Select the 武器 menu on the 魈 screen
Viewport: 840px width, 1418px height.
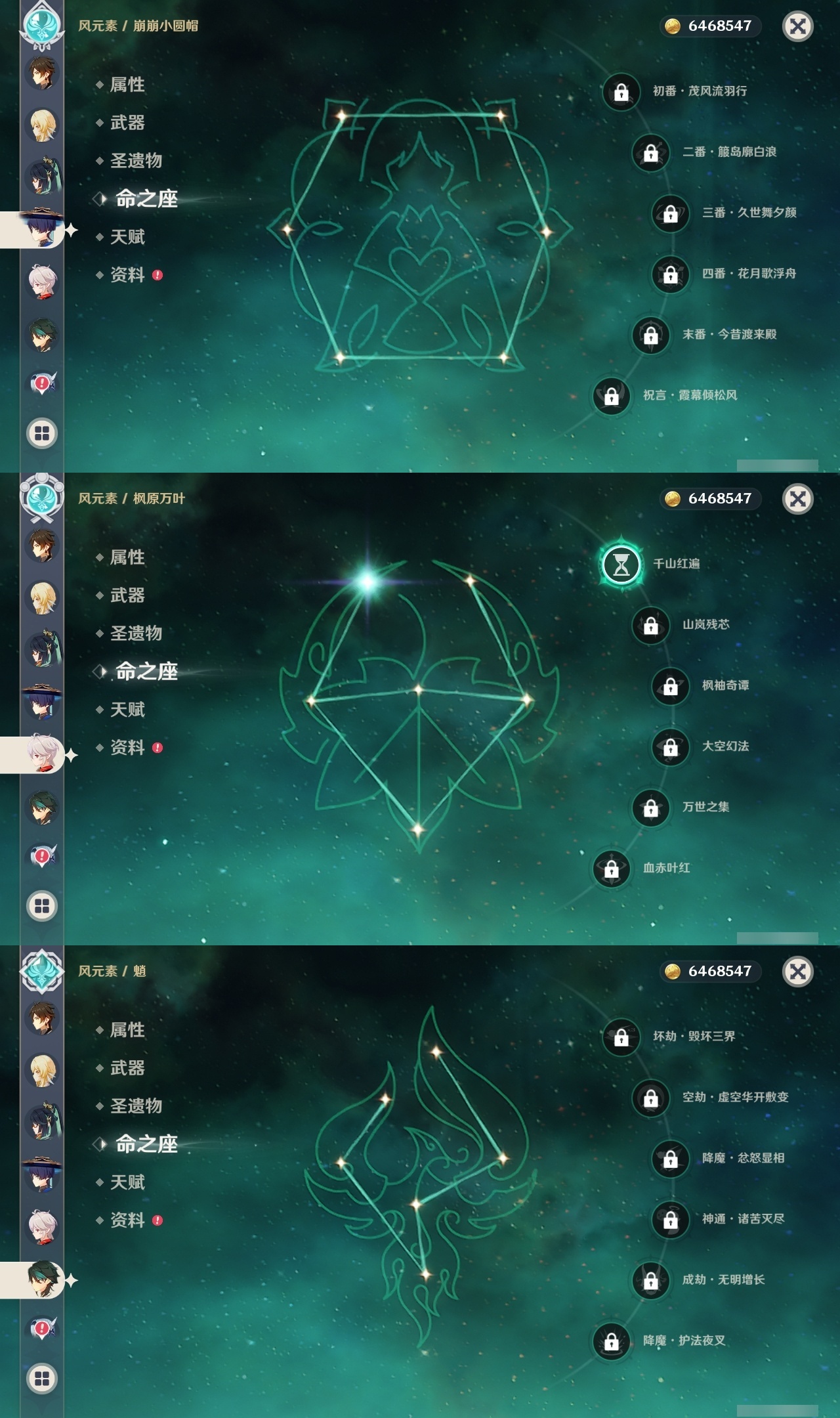coord(127,1068)
